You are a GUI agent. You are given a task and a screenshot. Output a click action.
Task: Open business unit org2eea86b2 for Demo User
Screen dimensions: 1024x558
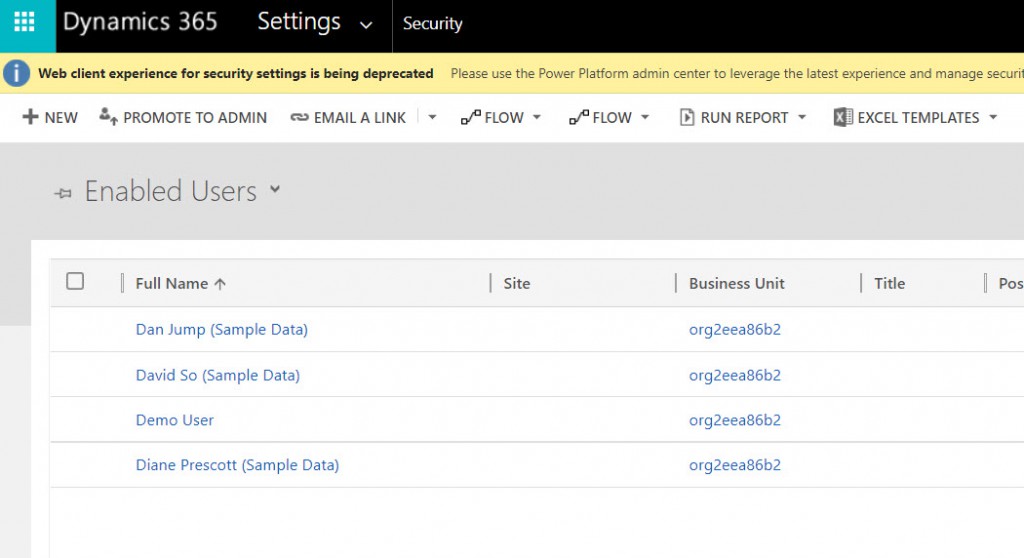tap(735, 420)
